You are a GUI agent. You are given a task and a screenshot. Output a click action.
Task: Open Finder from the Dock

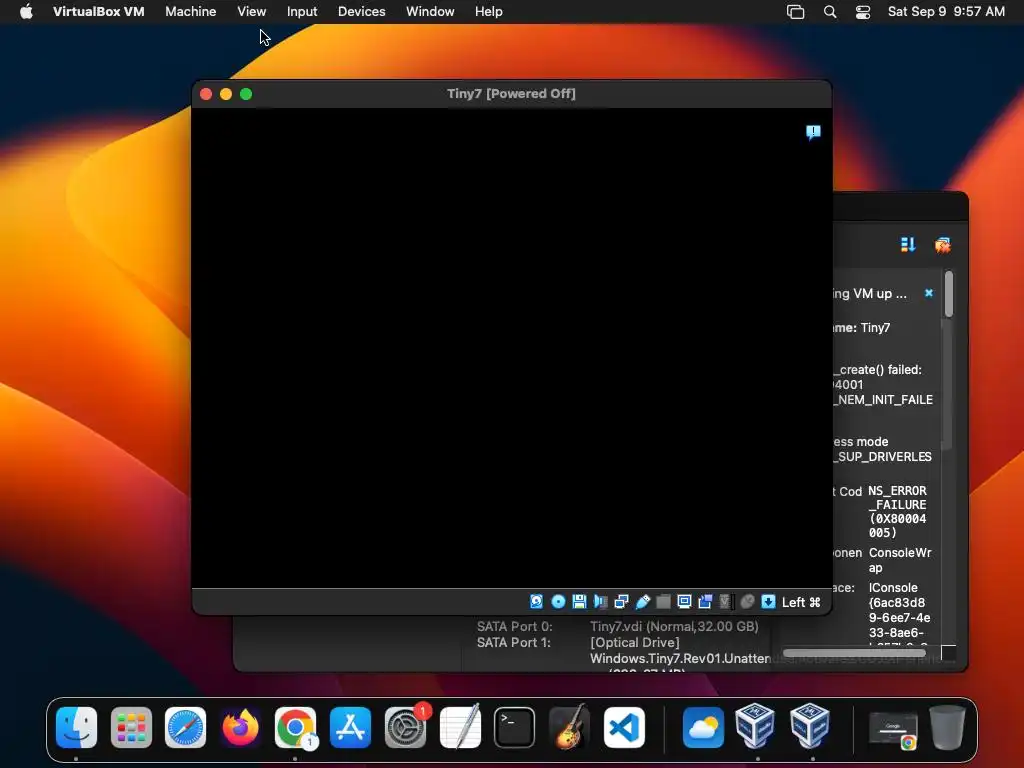point(76,727)
